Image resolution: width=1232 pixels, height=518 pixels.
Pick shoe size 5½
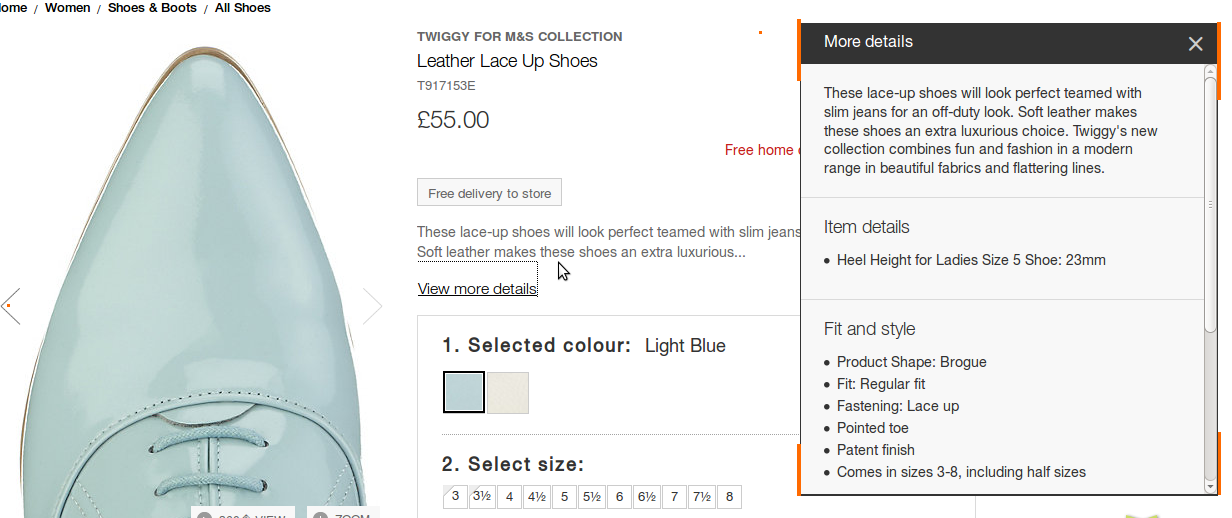(591, 497)
